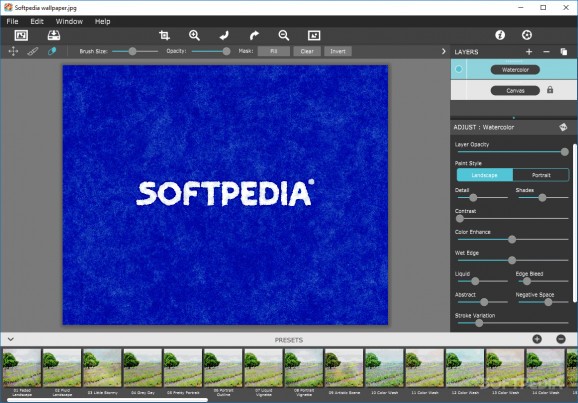Screen dimensions: 578x403
Task: Click the Wet Edge slider handle
Action: pos(512,261)
